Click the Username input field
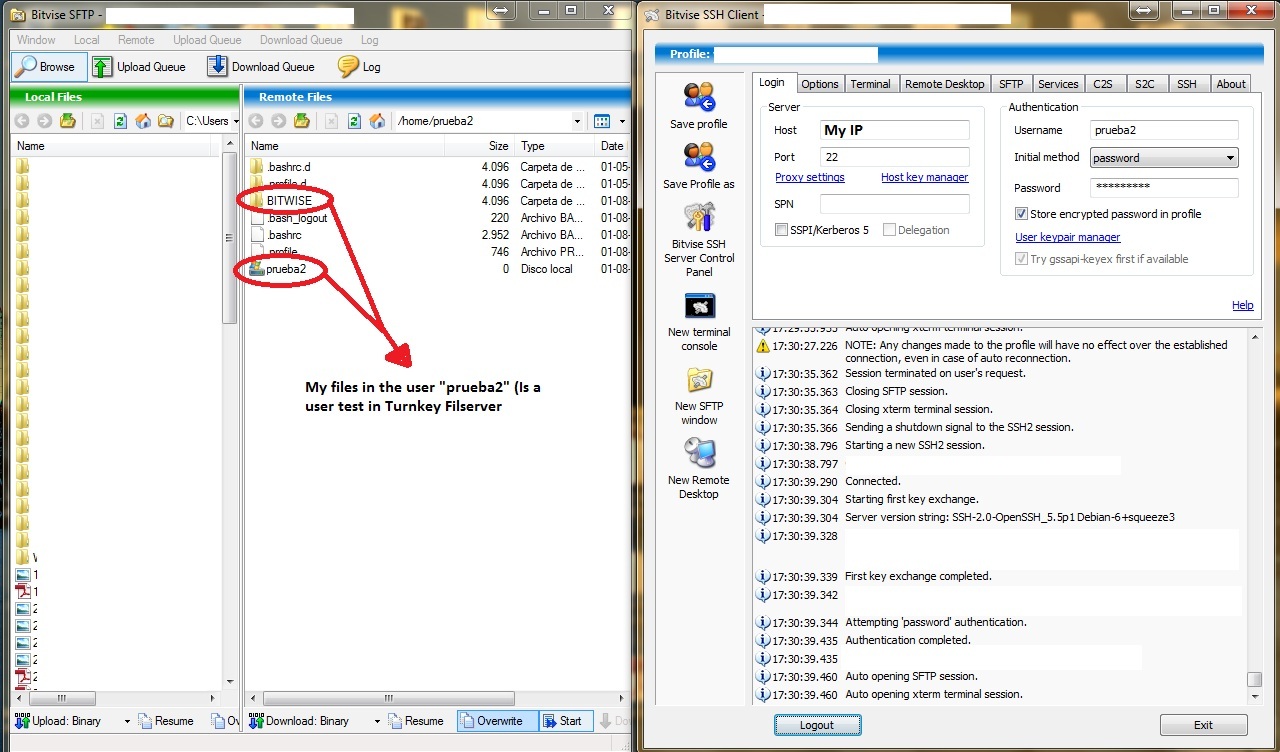Screen dimensions: 1280x752 (1164, 130)
